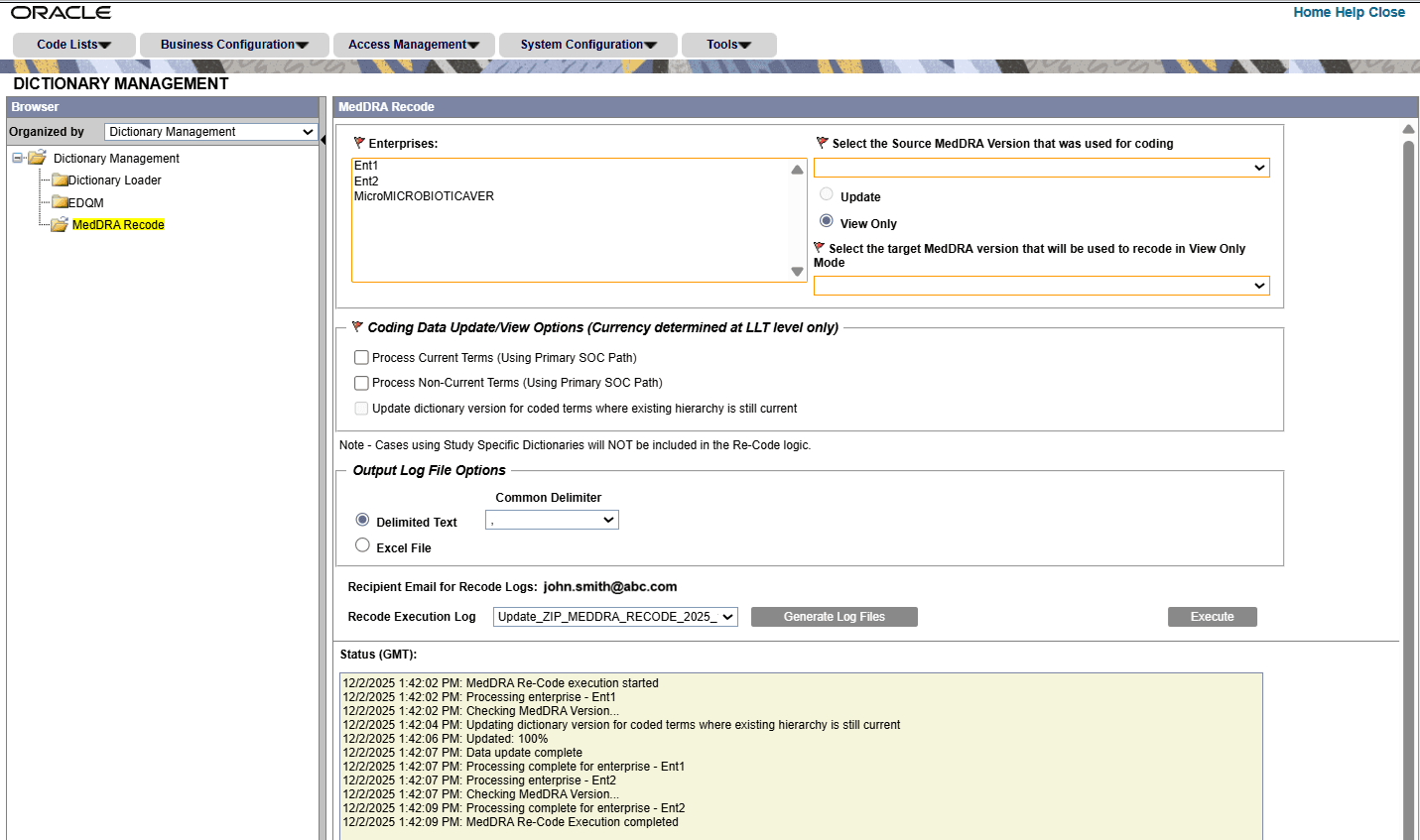Click the Generate Log Files button
This screenshot has width=1420, height=840.
tap(835, 617)
